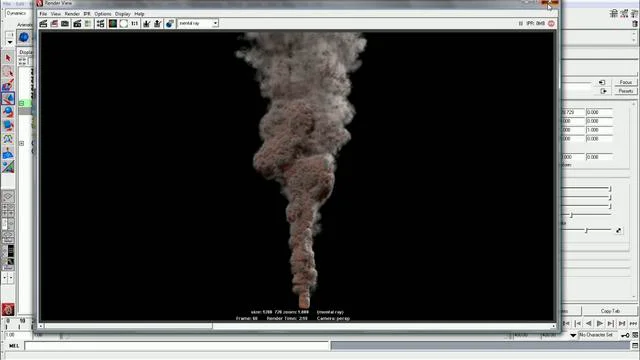Click the Keep Image icon in Render View
This screenshot has width=640, height=360.
pos(147,24)
